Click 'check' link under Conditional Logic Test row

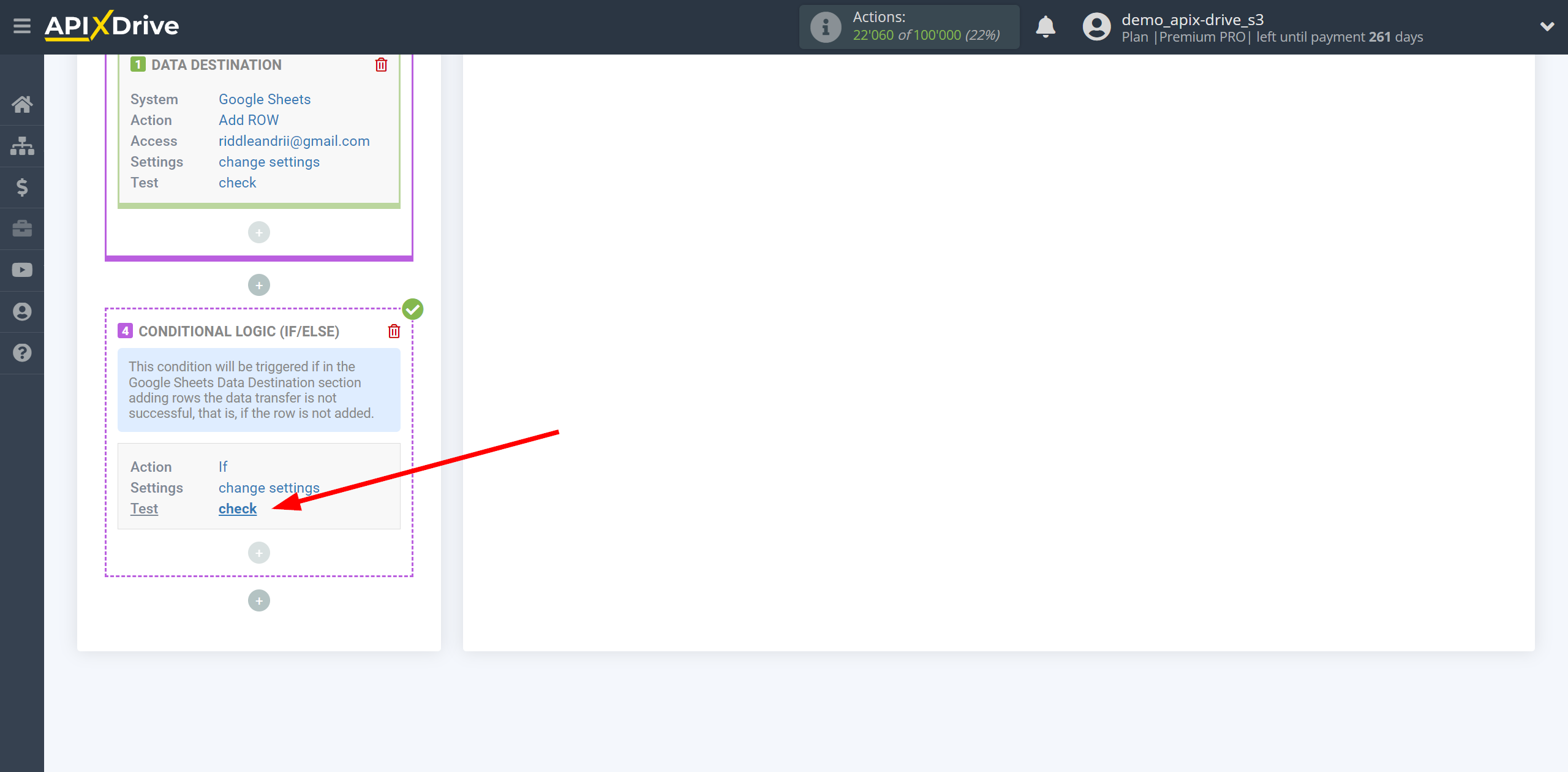[x=238, y=508]
